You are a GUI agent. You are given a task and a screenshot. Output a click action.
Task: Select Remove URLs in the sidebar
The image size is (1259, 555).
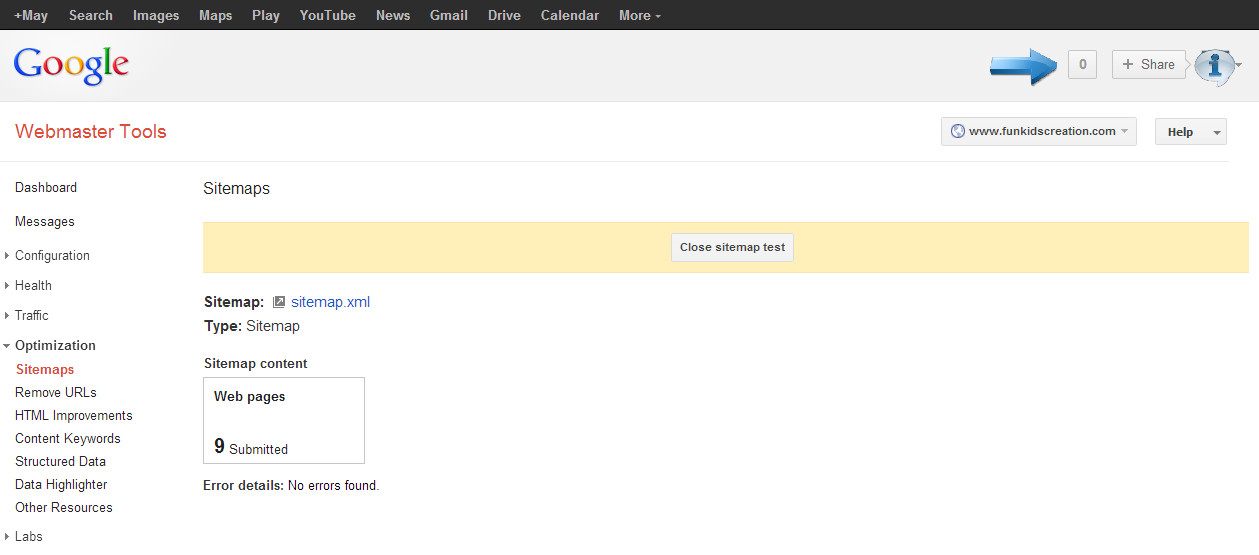coord(56,392)
